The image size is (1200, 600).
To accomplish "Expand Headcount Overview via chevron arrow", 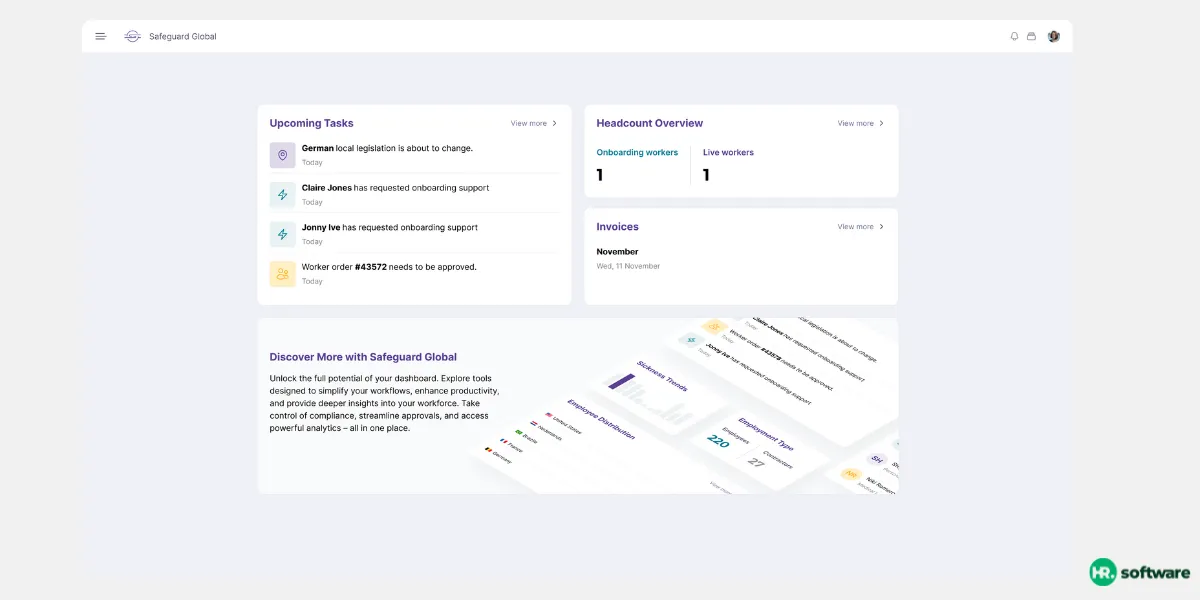I will click(882, 124).
